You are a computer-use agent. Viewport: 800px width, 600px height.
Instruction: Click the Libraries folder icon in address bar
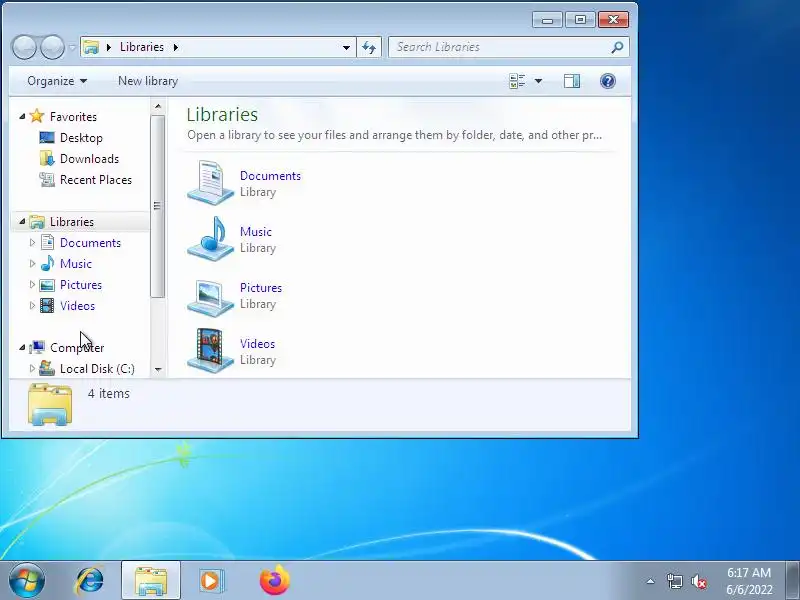pos(91,47)
